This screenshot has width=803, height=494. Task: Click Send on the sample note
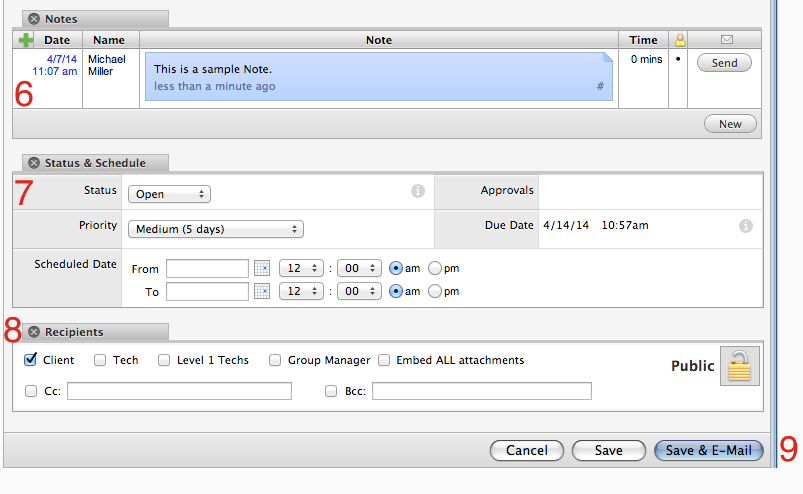click(x=724, y=63)
